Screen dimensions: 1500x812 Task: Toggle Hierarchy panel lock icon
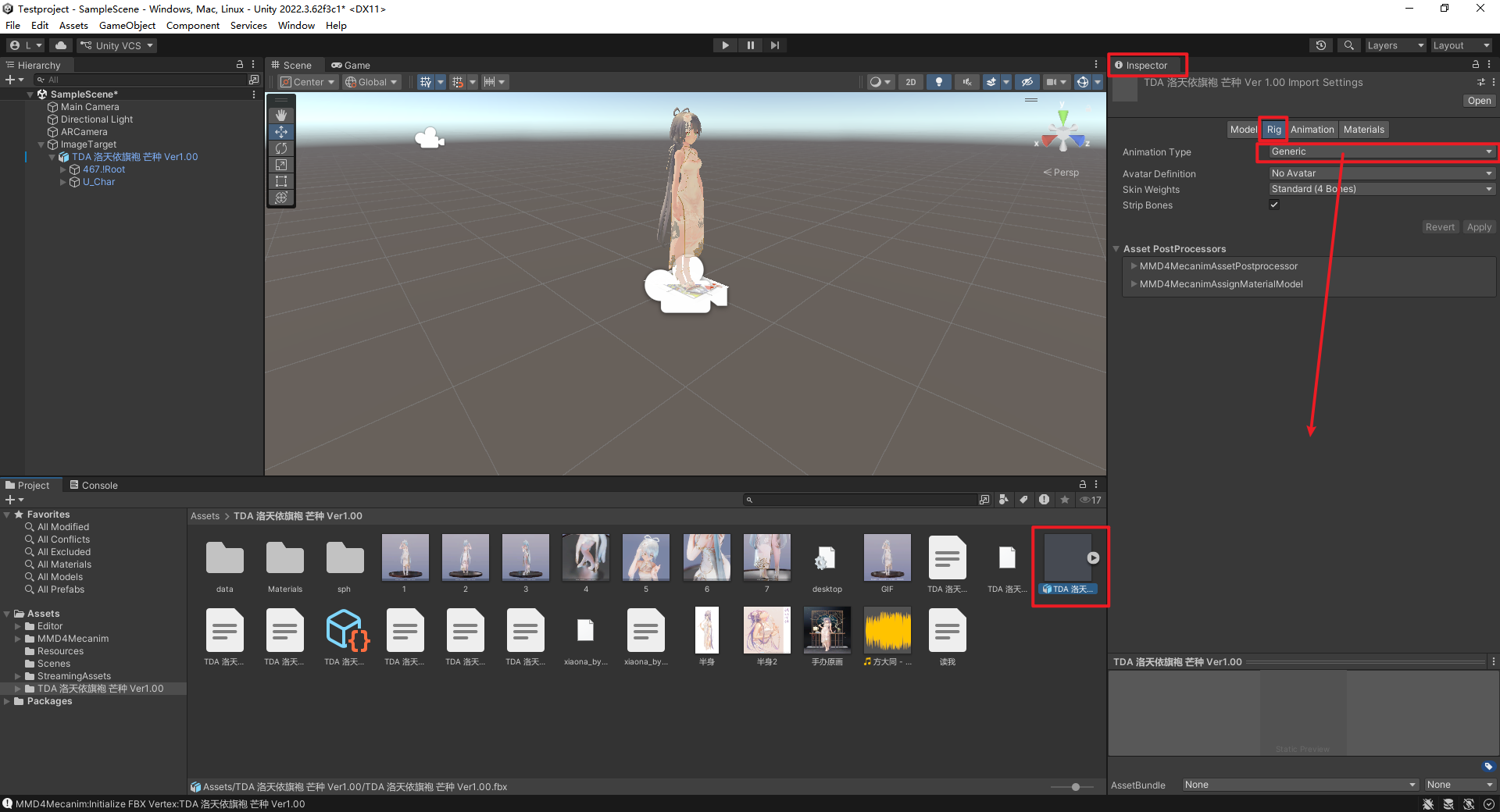coord(240,65)
